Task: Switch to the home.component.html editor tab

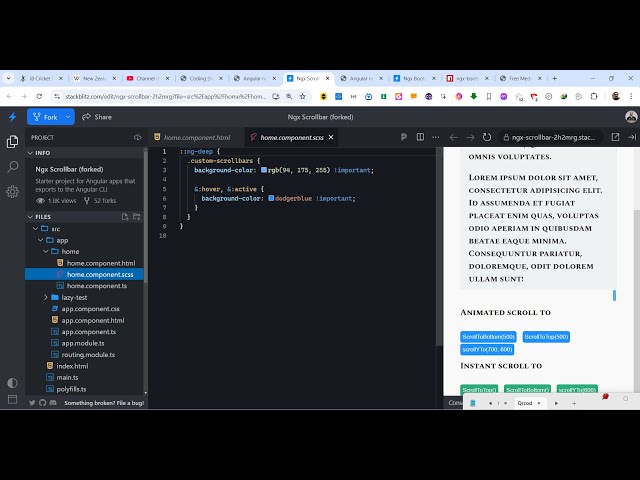Action: [196, 137]
